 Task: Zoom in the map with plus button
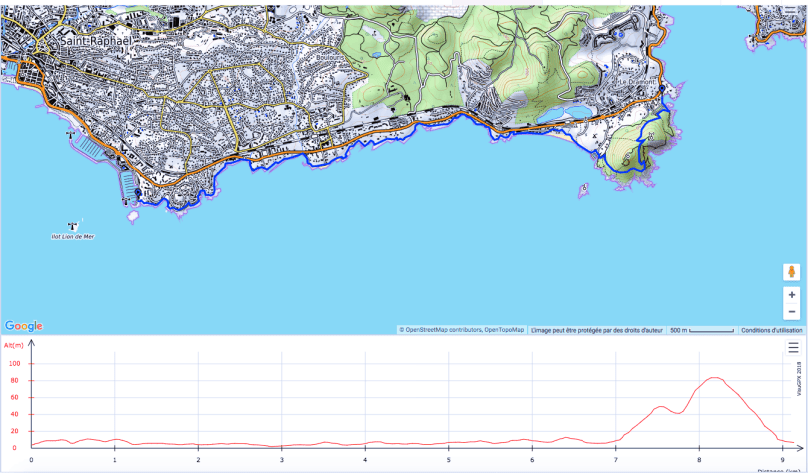pyautogui.click(x=792, y=295)
